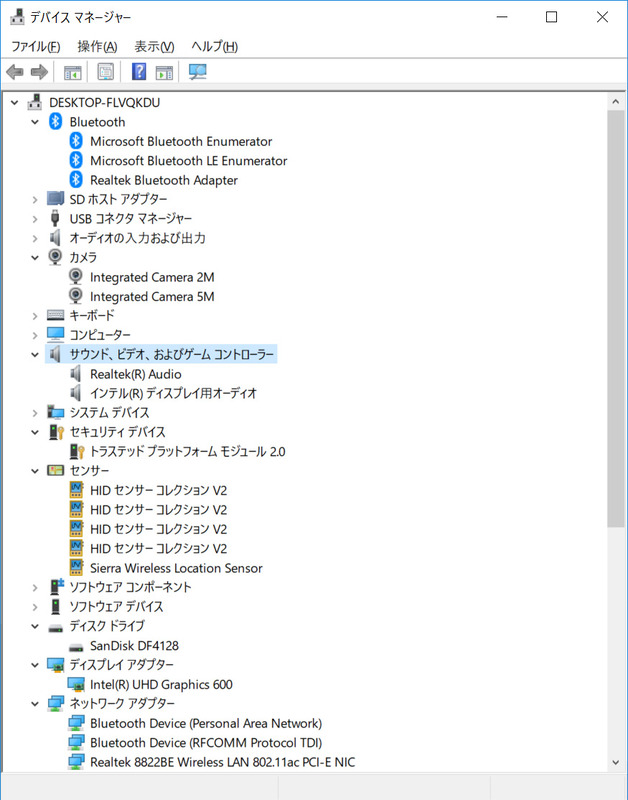Select Integrated Camera 2M

(x=152, y=277)
